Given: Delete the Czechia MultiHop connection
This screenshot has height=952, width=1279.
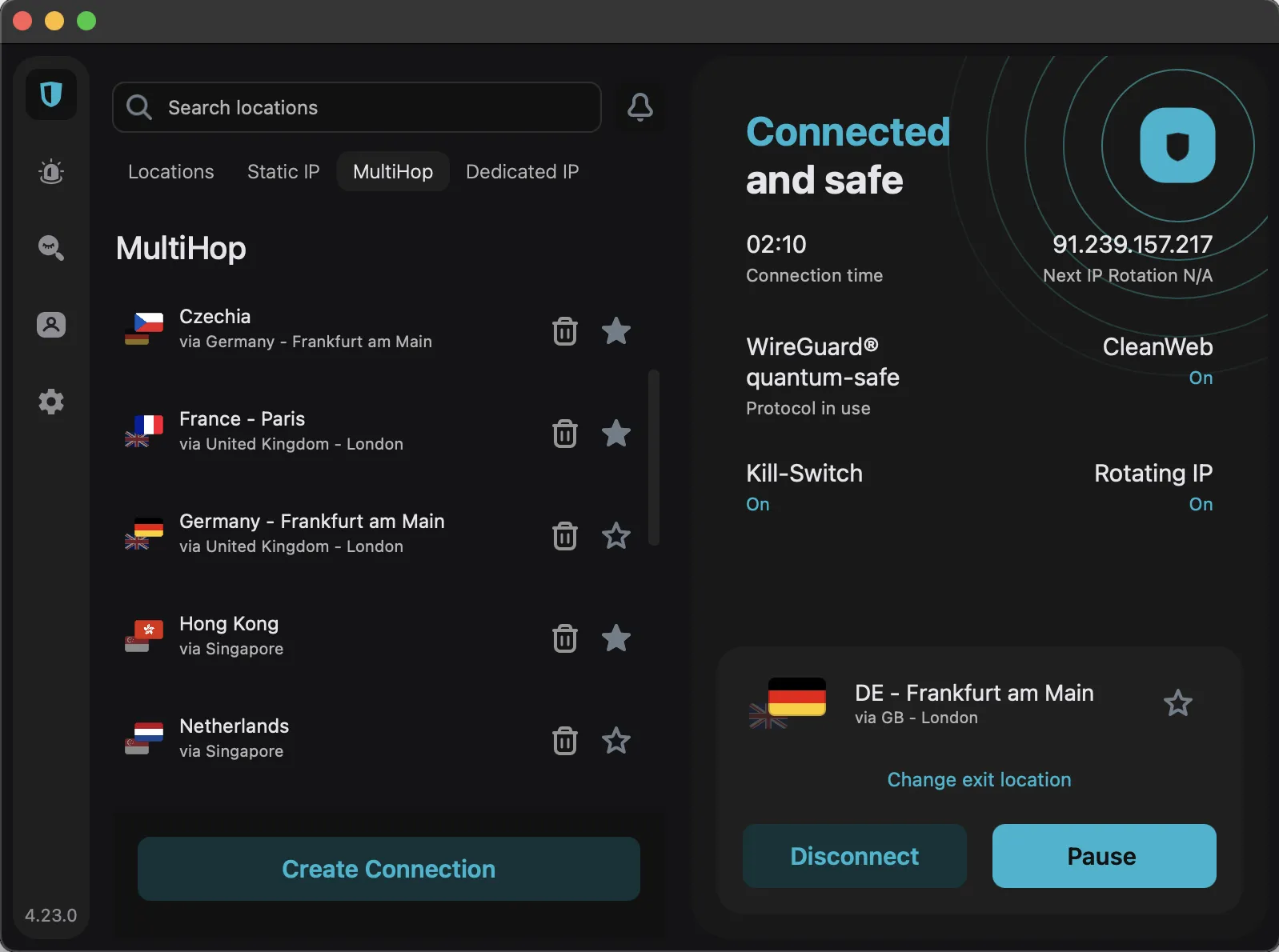Looking at the screenshot, I should 564,330.
